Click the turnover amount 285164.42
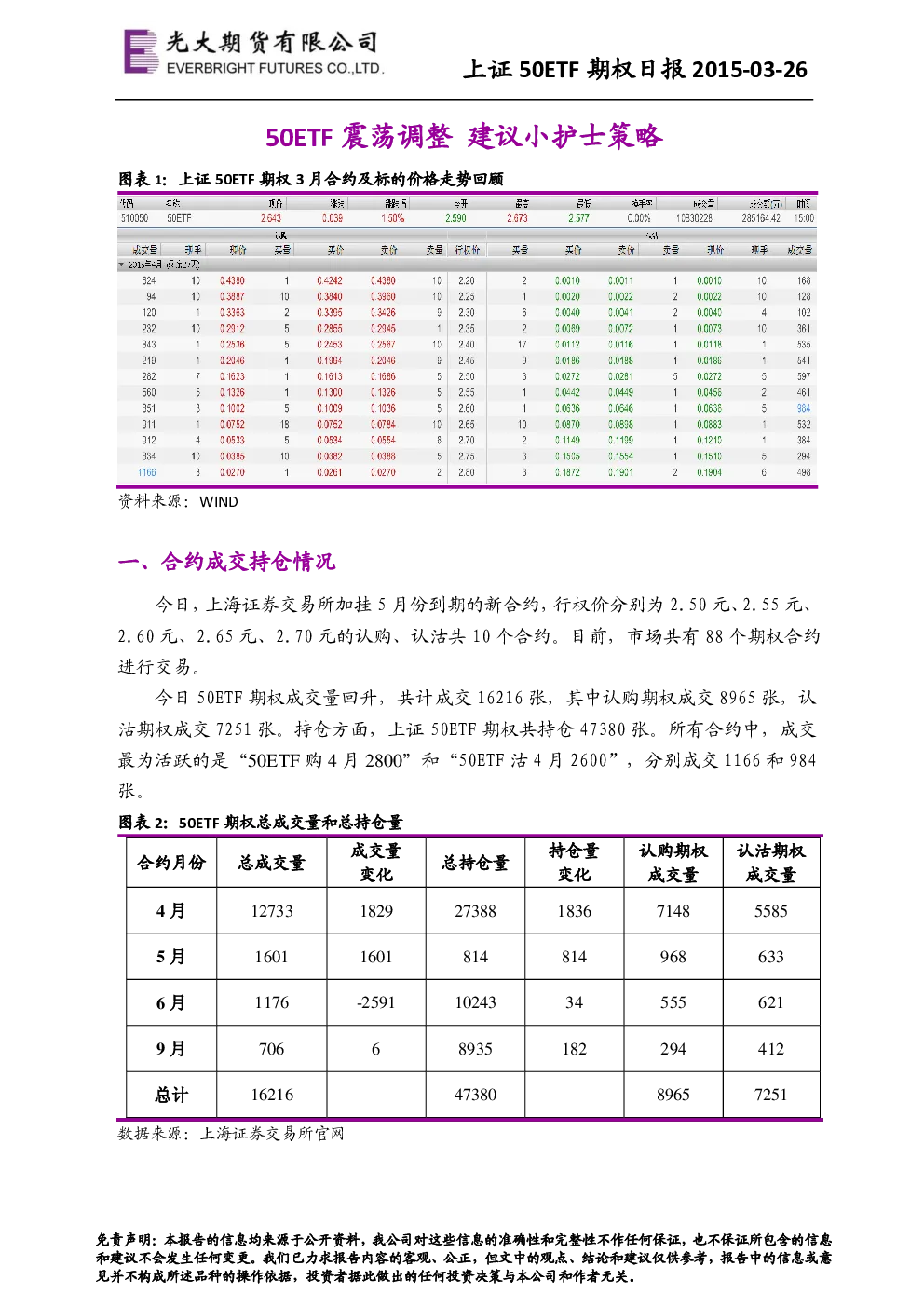 [761, 218]
